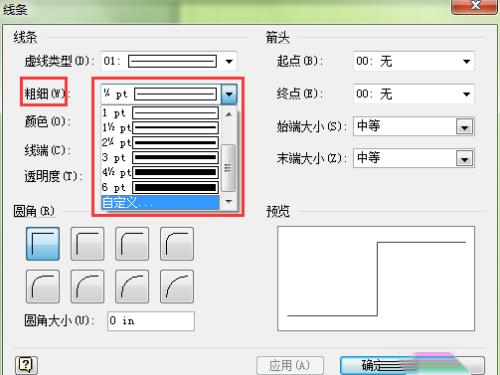
Task: Pick the third corner style in bottom row
Action: 132,286
